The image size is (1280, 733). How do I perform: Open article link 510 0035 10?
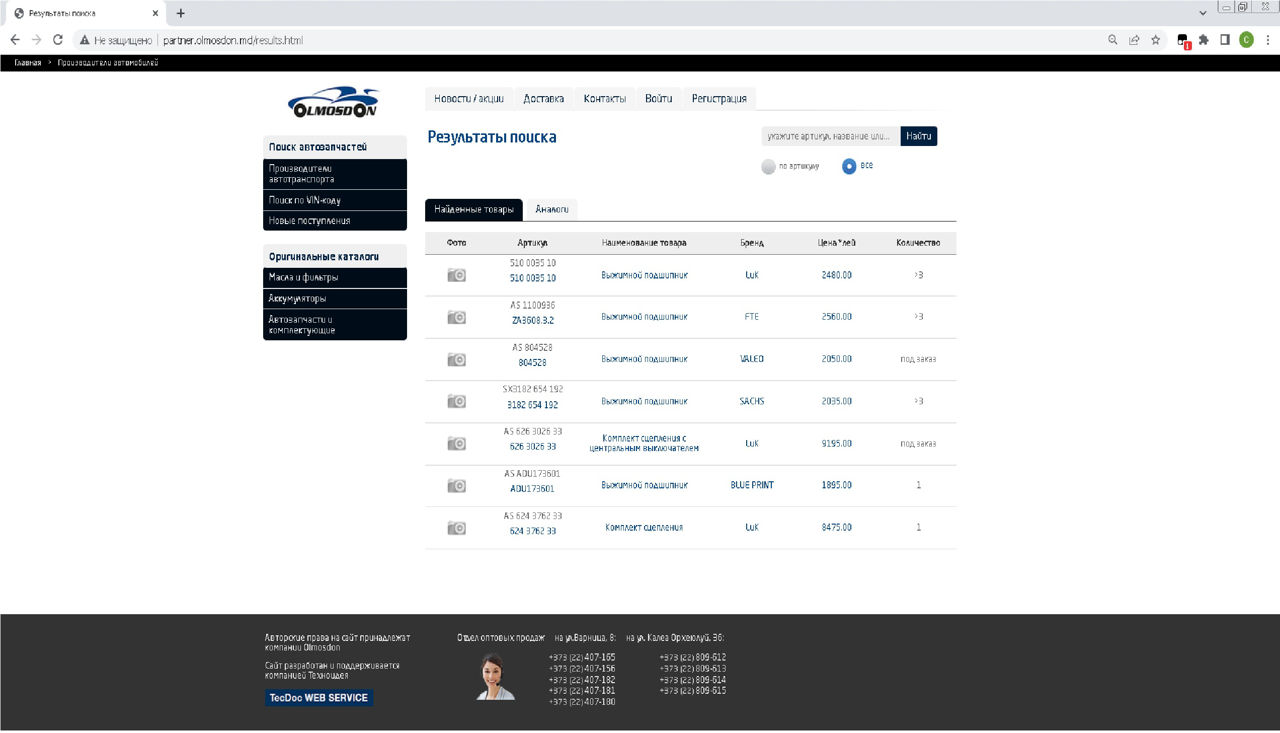[x=533, y=278]
